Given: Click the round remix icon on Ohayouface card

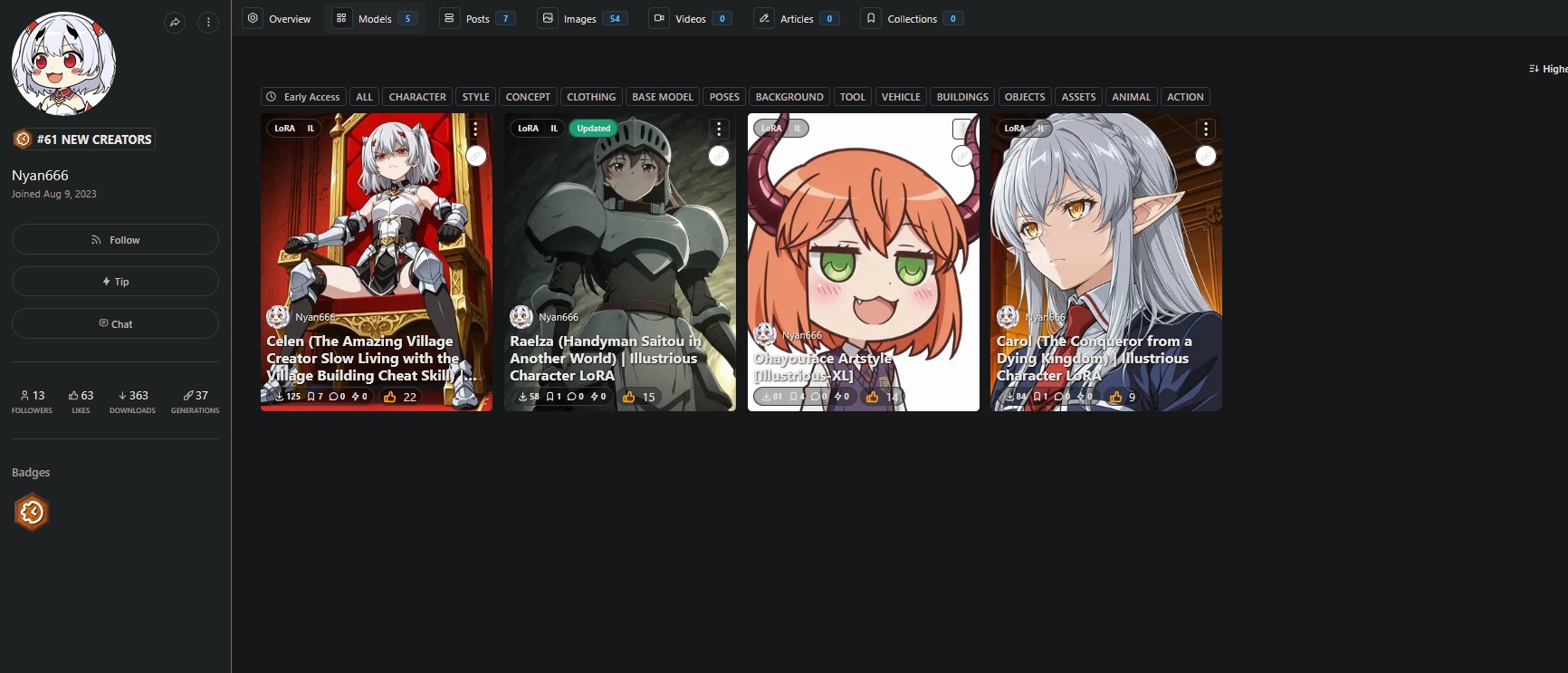Looking at the screenshot, I should (x=962, y=156).
